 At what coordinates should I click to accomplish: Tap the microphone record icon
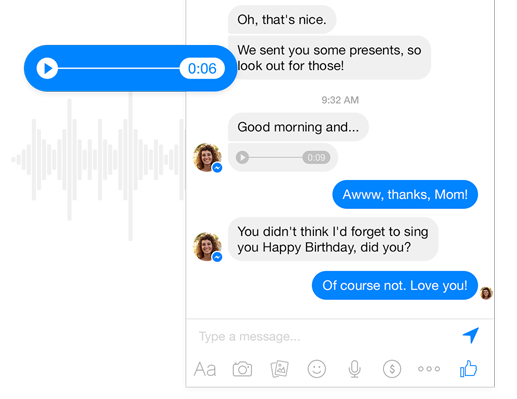pyautogui.click(x=354, y=369)
